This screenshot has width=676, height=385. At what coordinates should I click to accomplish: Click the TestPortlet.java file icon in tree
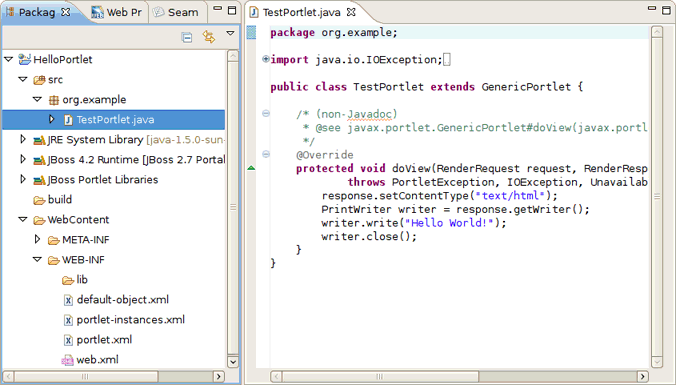click(x=68, y=120)
